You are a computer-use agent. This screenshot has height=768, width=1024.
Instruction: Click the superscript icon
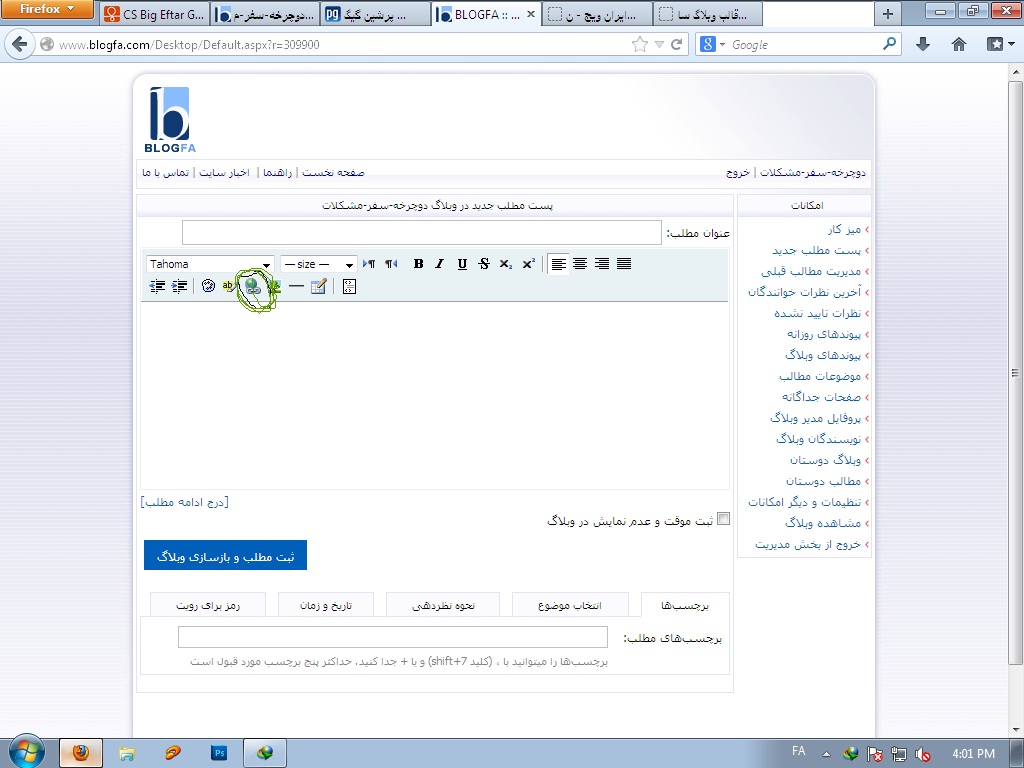click(529, 264)
